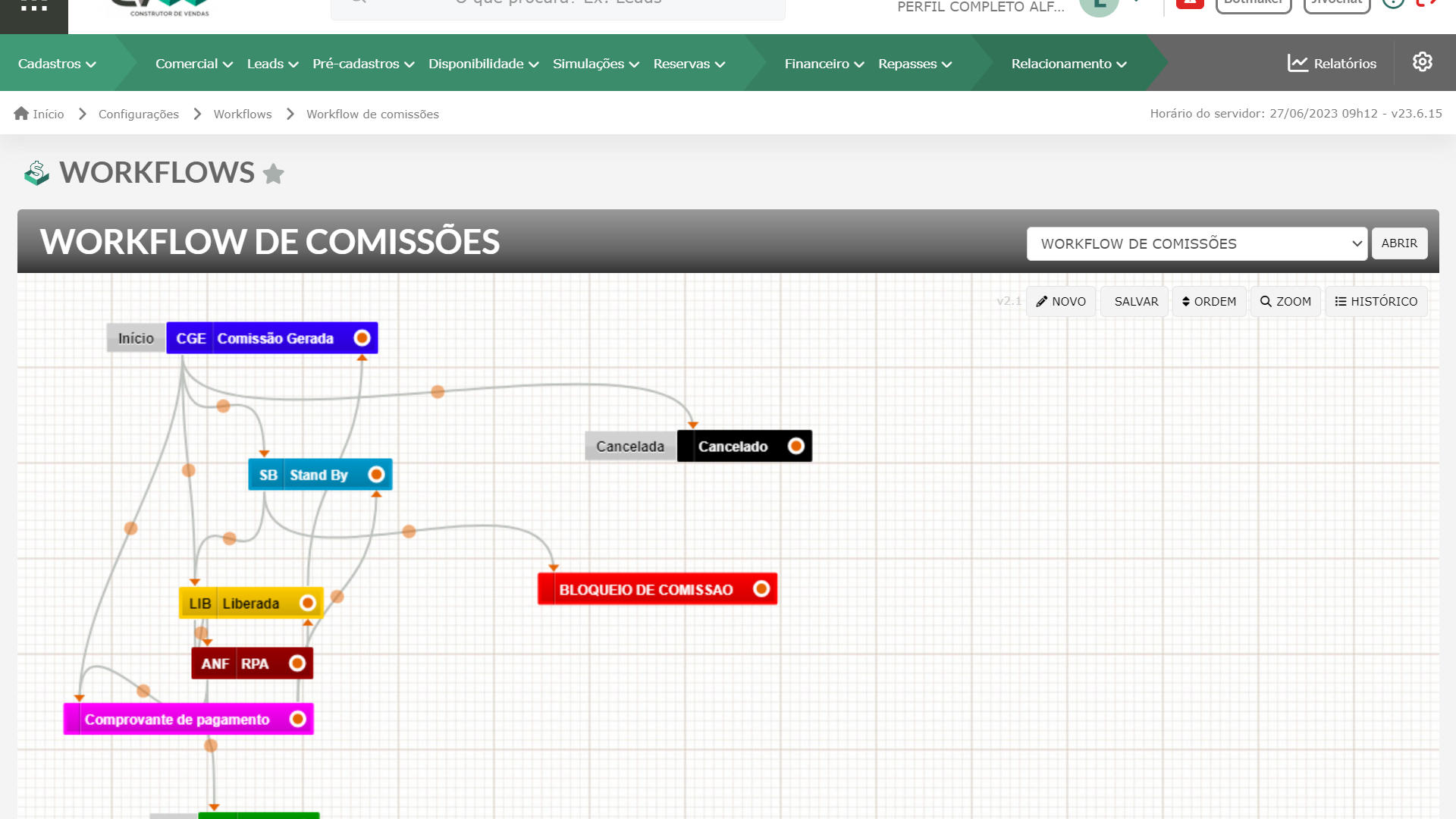1456x819 pixels.
Task: Select the magenta Comprovante de pagamento node
Action: [x=177, y=720]
